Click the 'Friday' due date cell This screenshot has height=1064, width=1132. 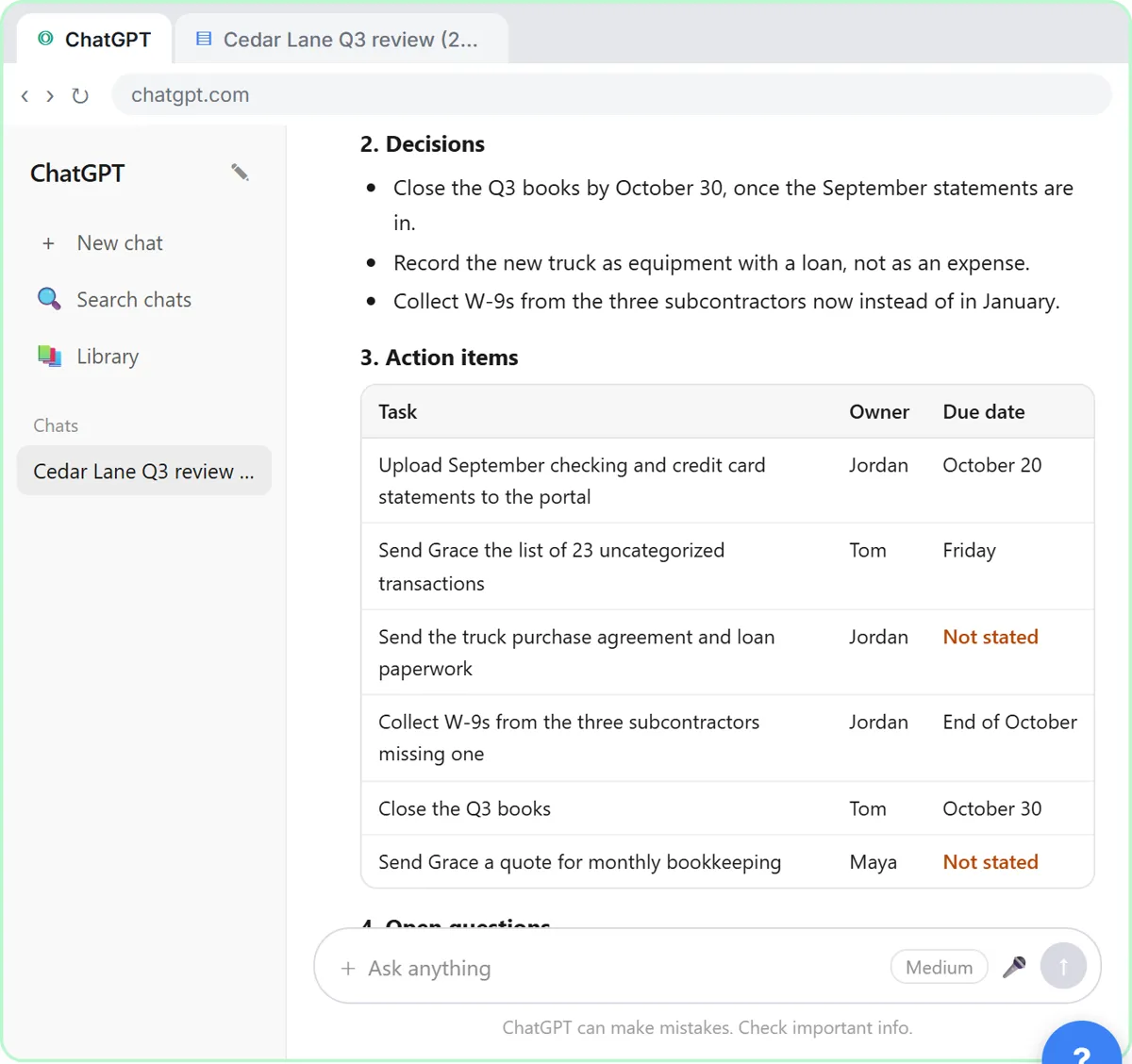970,550
